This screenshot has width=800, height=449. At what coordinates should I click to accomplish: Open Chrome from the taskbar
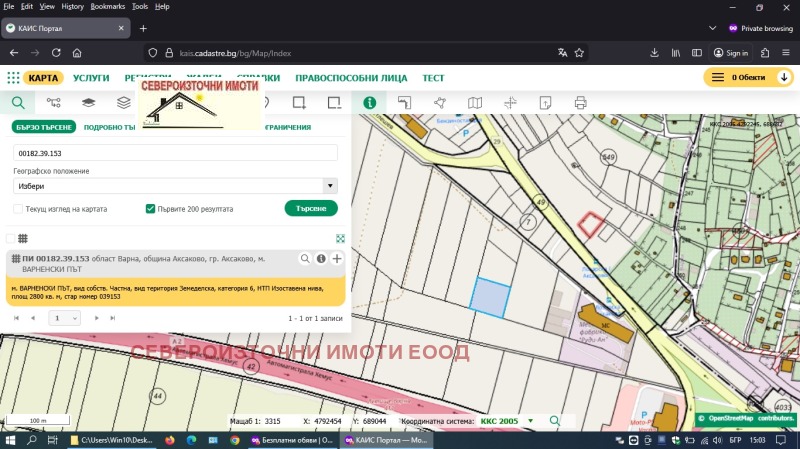pos(234,440)
